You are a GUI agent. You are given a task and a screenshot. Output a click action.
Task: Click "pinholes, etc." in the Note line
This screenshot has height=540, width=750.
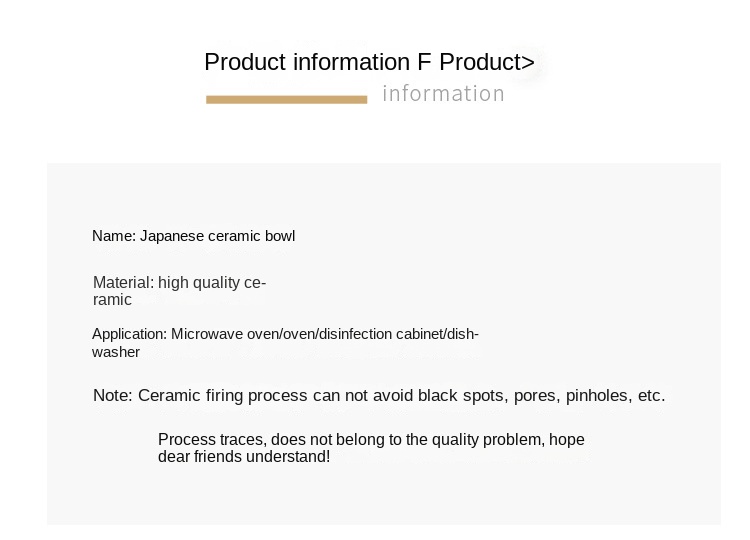click(615, 396)
